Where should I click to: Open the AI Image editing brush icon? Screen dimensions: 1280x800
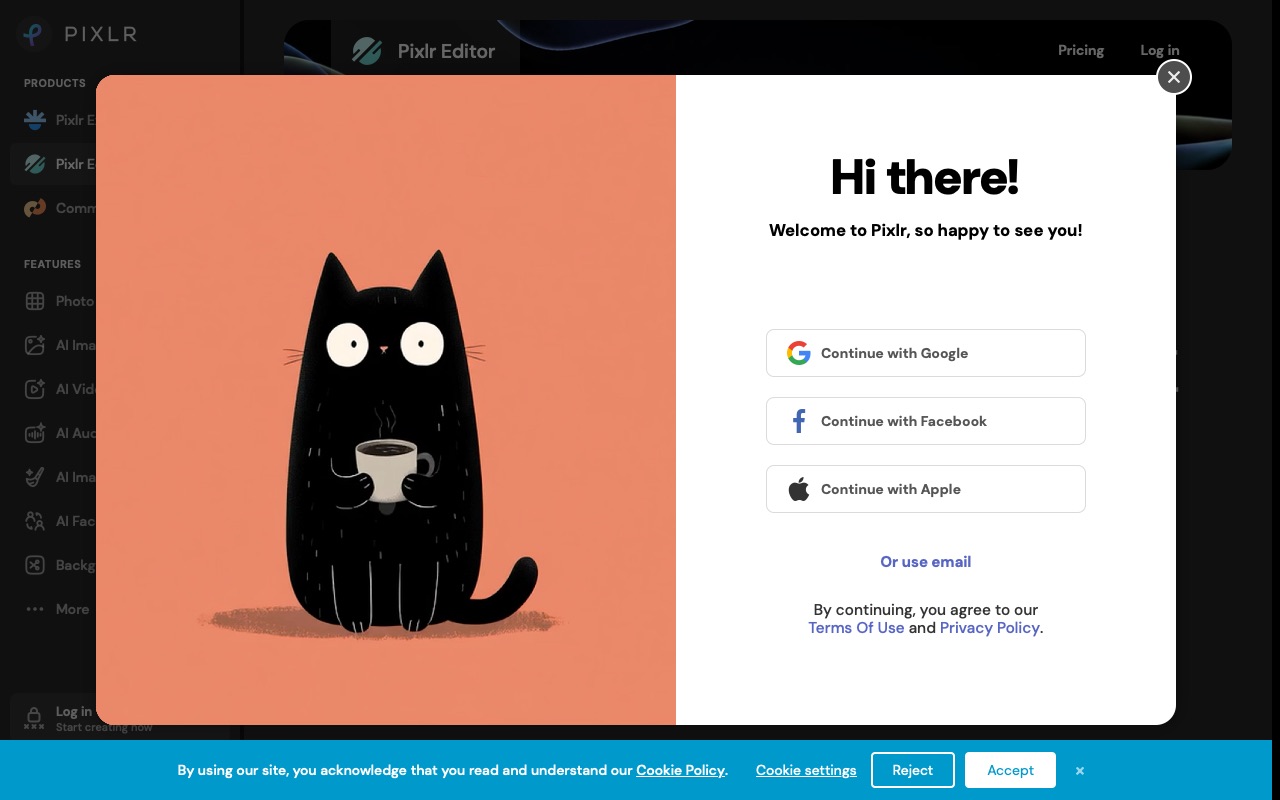tap(35, 477)
